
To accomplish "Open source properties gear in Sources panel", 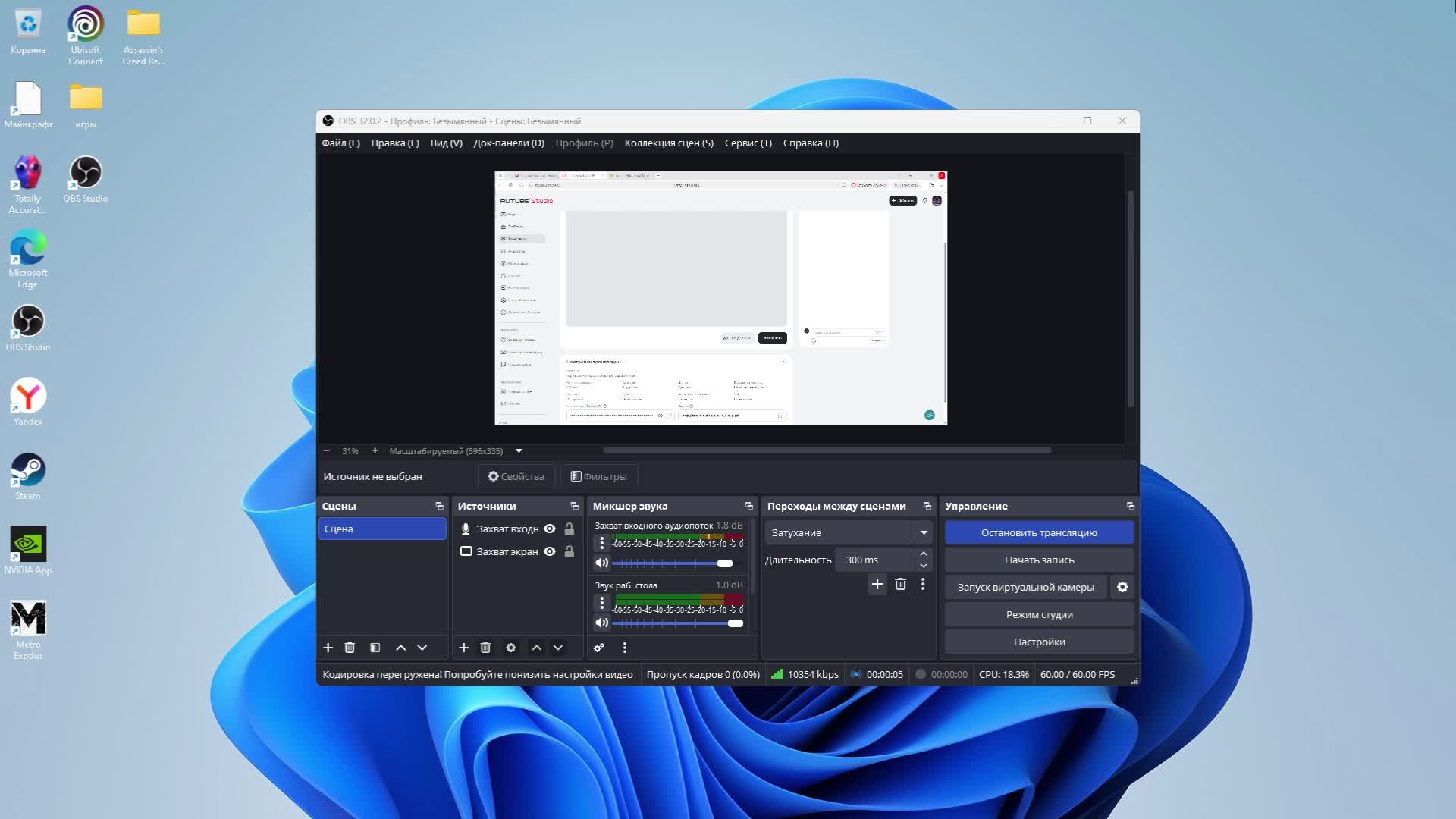I will [x=510, y=648].
